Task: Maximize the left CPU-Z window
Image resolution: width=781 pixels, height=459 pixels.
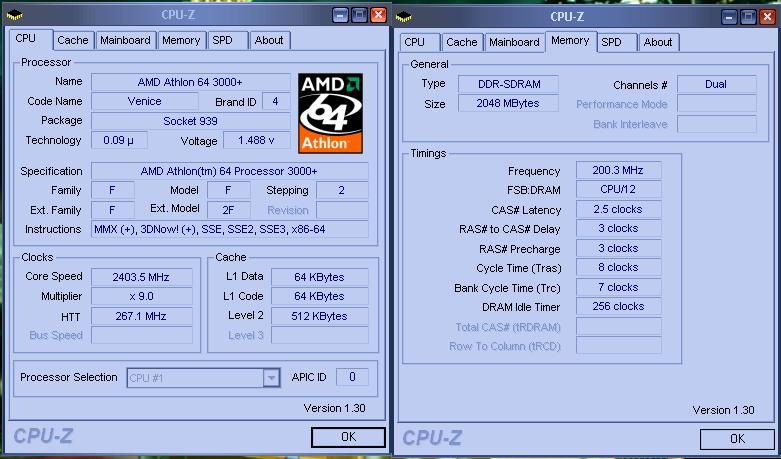Action: pyautogui.click(x=359, y=15)
